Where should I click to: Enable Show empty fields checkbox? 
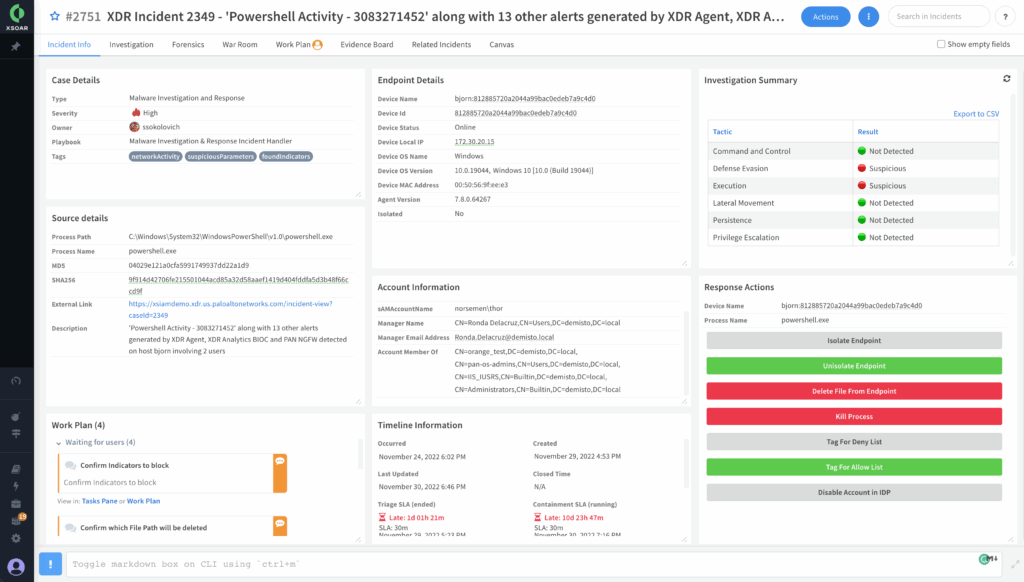click(x=941, y=44)
